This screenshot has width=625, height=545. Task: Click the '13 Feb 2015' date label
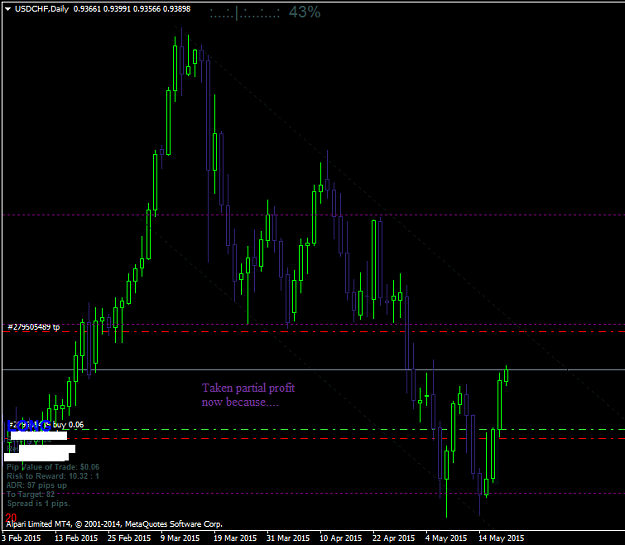(x=76, y=538)
